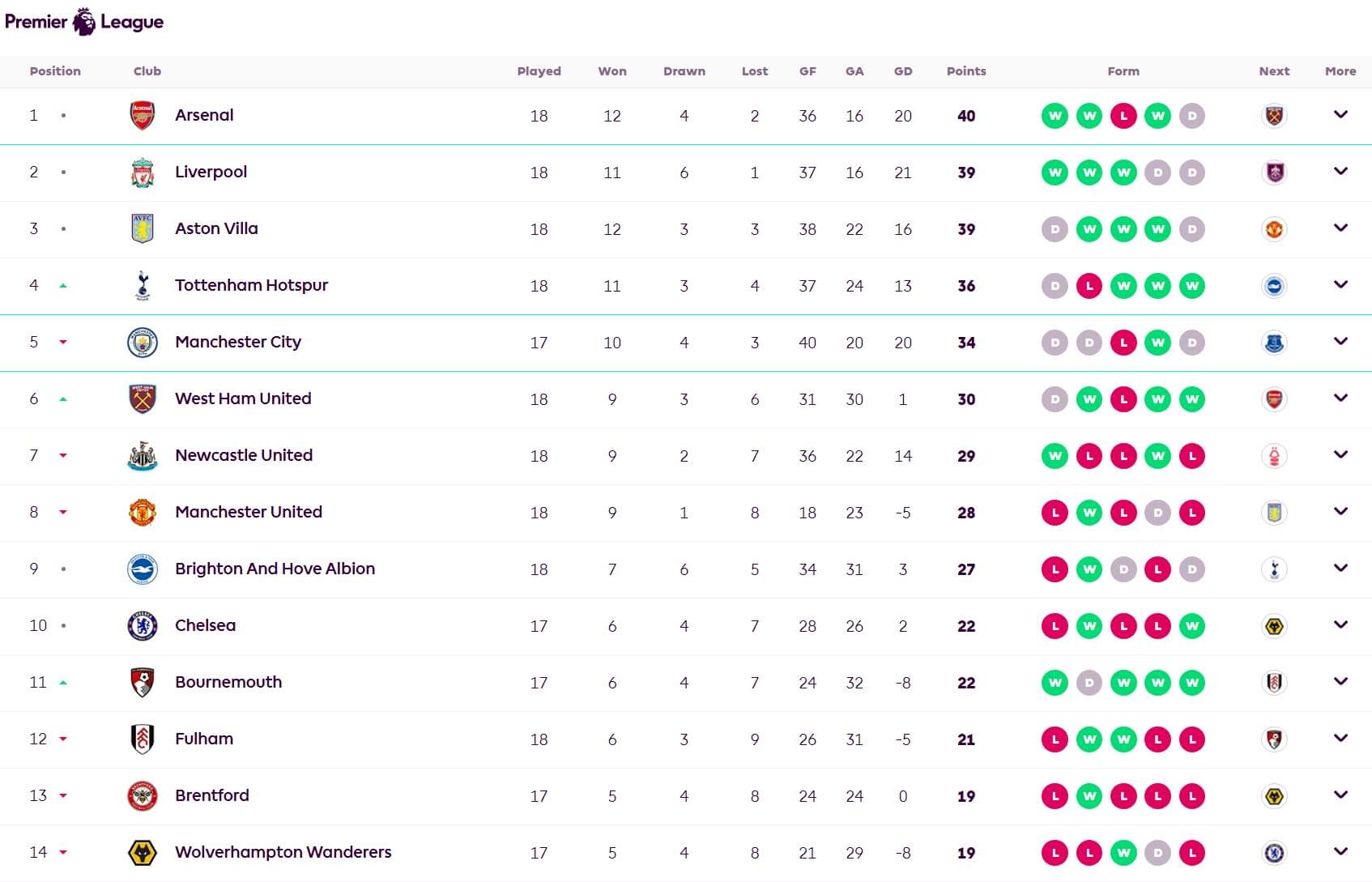This screenshot has height=882, width=1372.
Task: Expand Liverpool row More chevron
Action: (x=1340, y=172)
